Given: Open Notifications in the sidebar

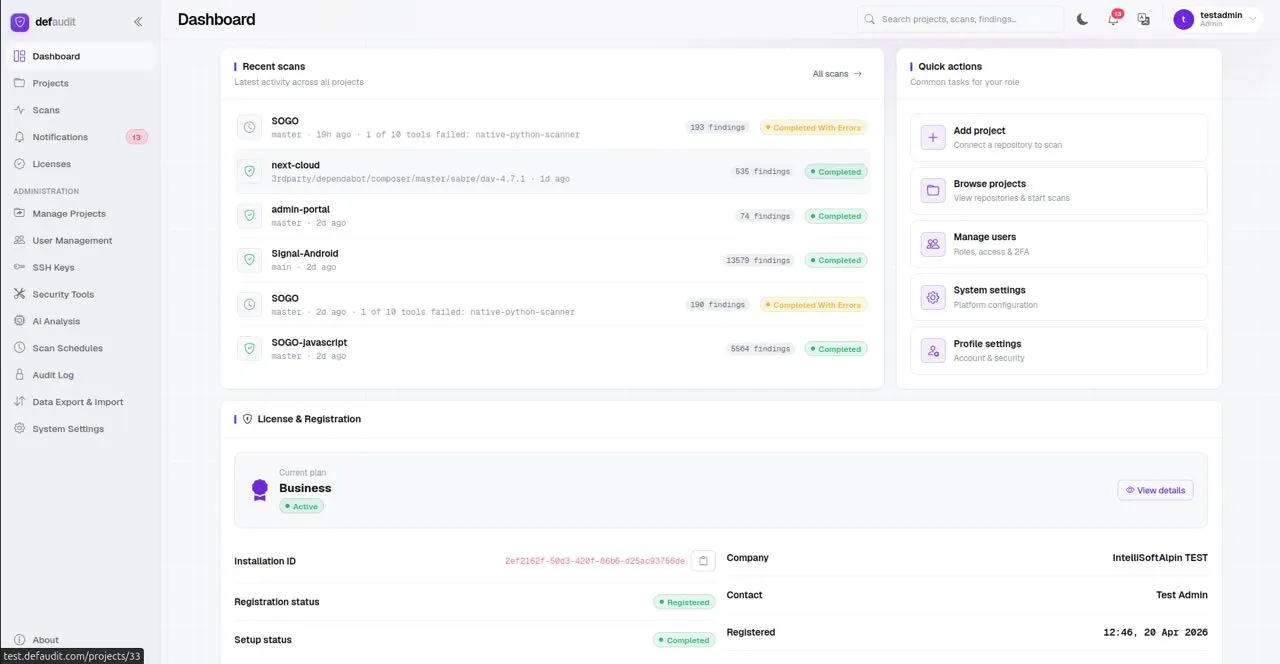Looking at the screenshot, I should coord(79,137).
